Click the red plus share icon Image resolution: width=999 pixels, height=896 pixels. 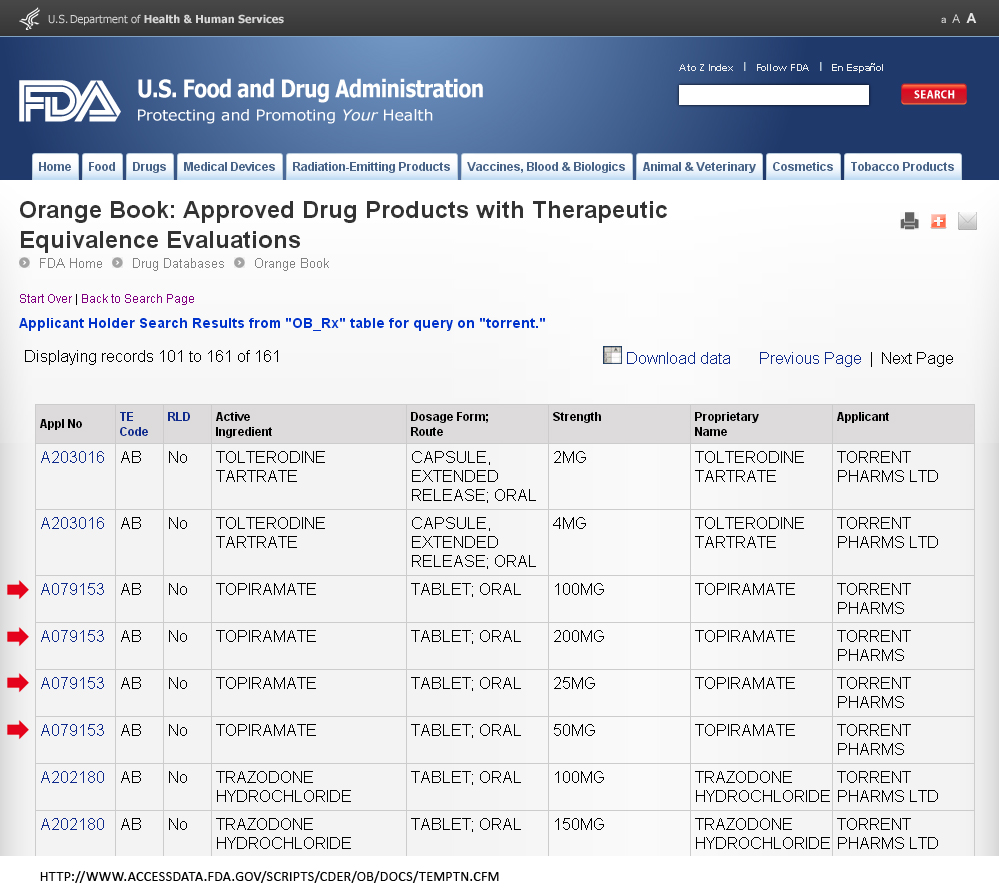938,221
